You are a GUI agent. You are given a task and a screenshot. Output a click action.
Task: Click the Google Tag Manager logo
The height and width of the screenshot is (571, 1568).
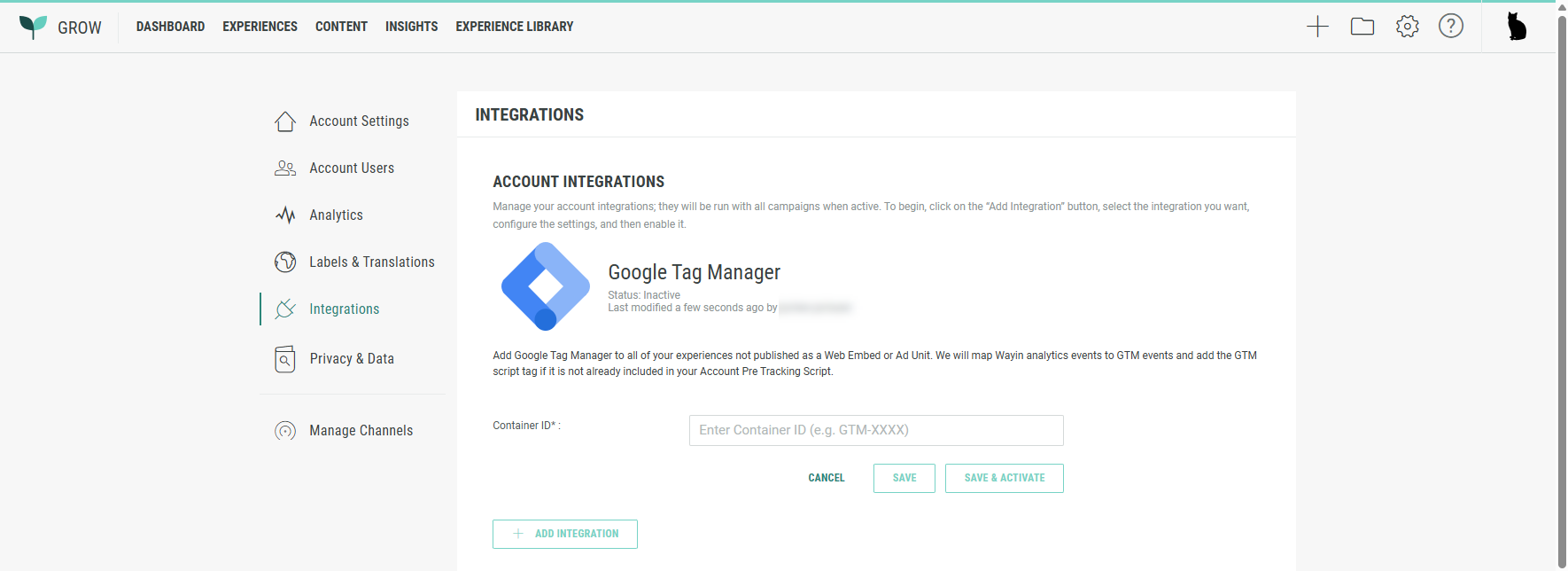[546, 286]
